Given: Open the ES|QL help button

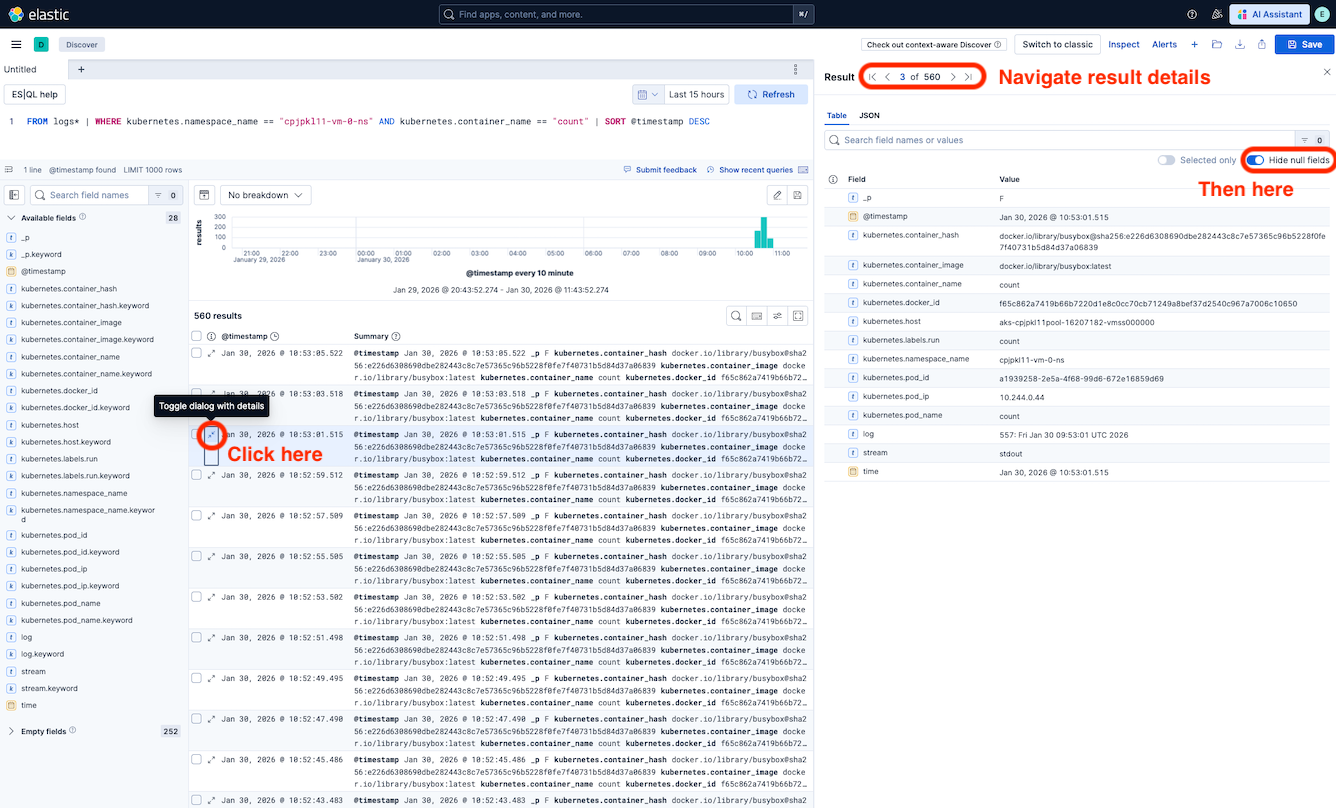Looking at the screenshot, I should coord(35,94).
